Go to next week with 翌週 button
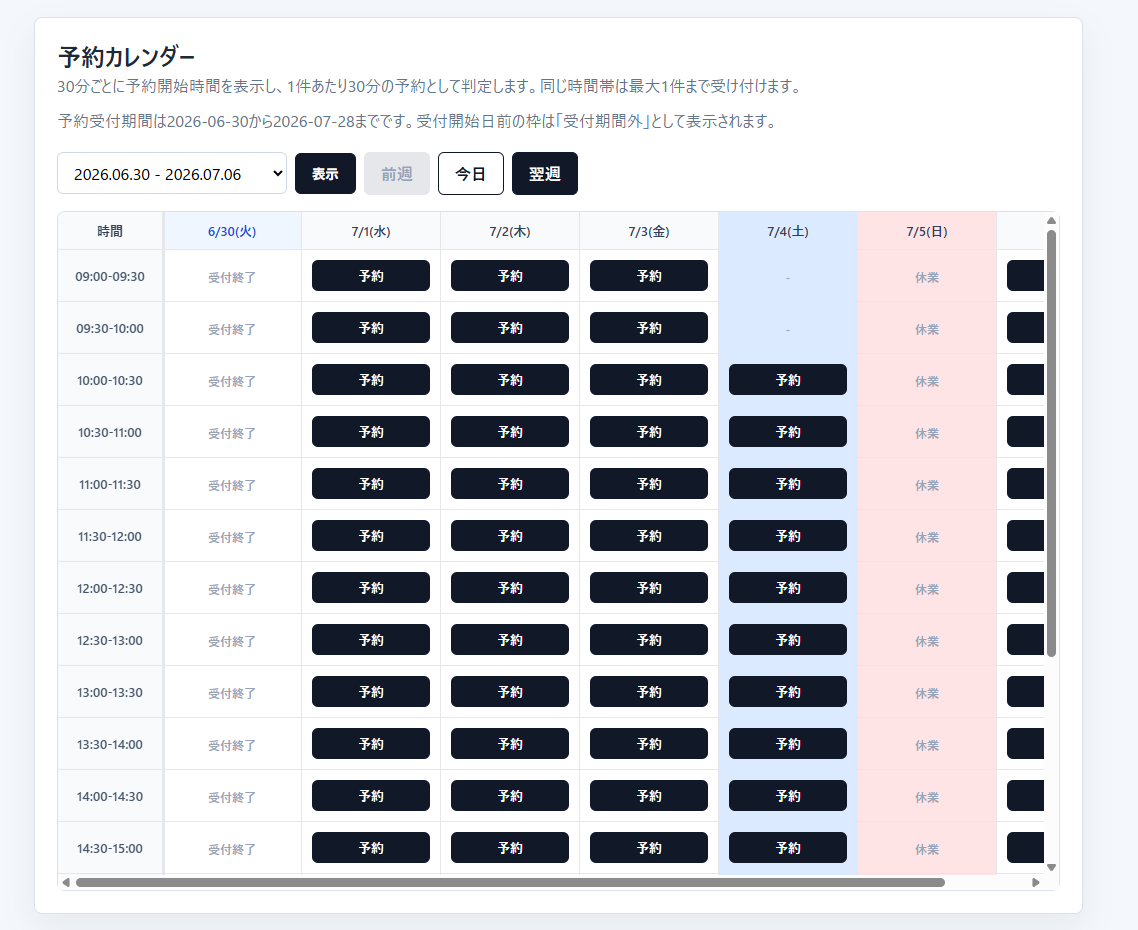This screenshot has height=930, width=1138. pyautogui.click(x=544, y=174)
